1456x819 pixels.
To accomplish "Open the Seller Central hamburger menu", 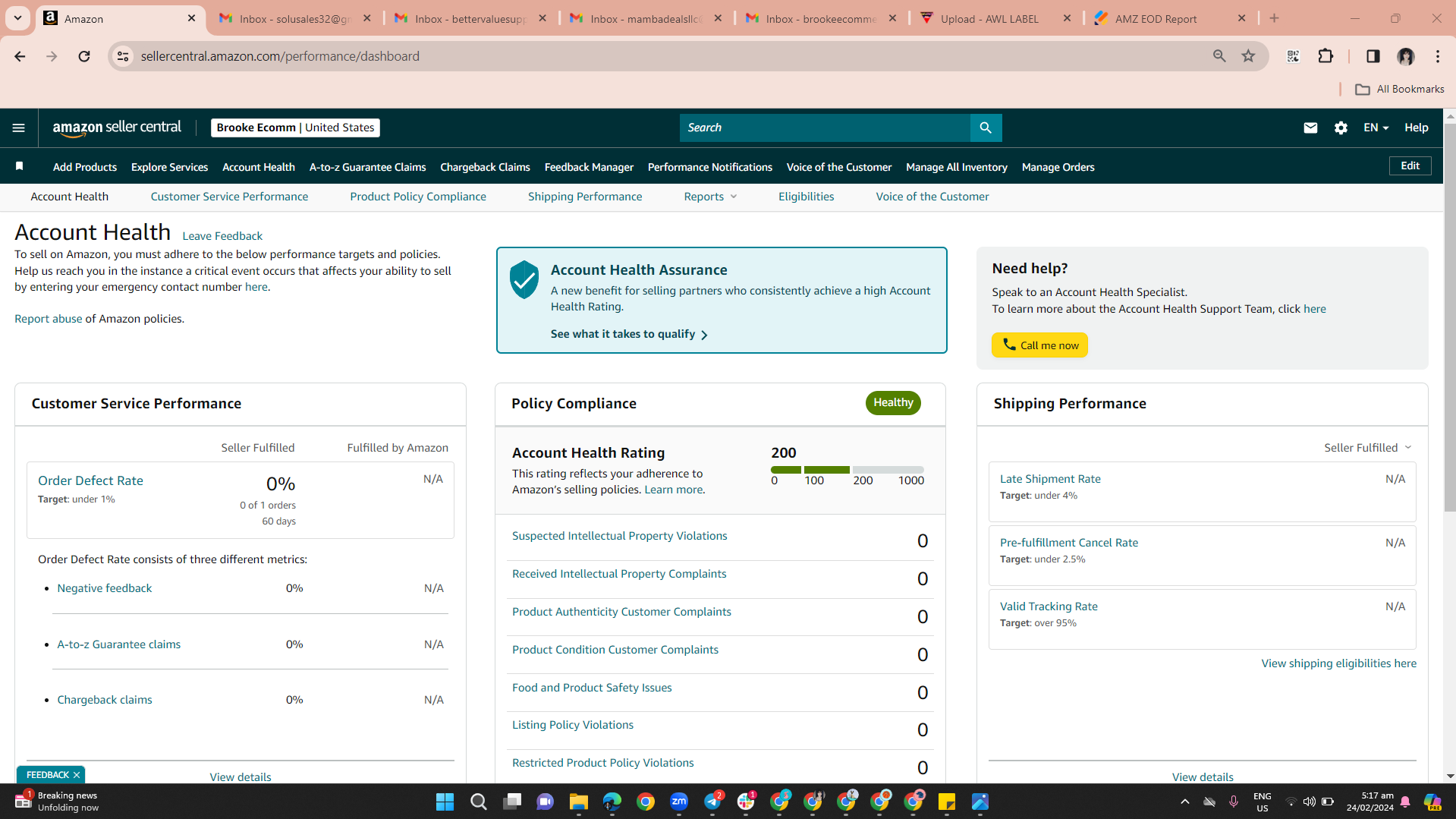I will pos(19,128).
